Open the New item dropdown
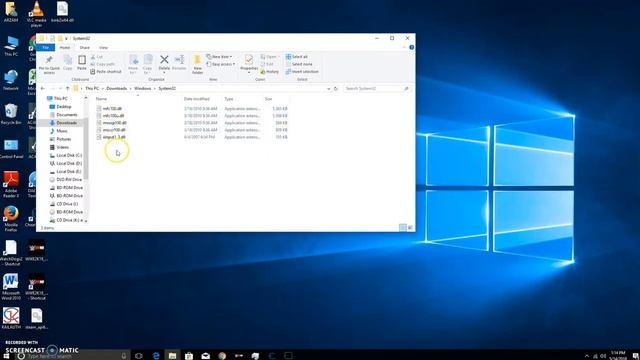 pos(220,57)
